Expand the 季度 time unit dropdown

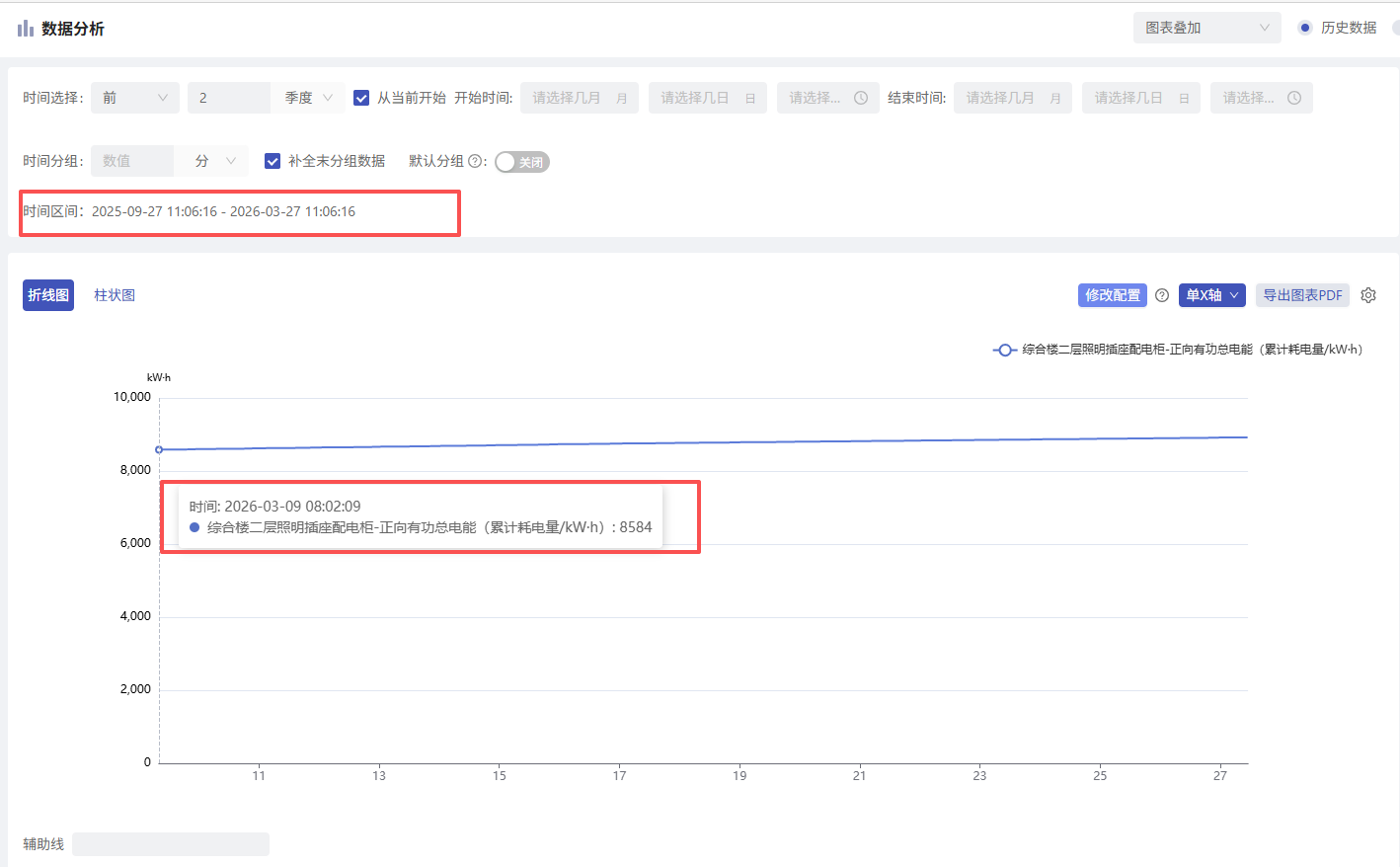(308, 98)
